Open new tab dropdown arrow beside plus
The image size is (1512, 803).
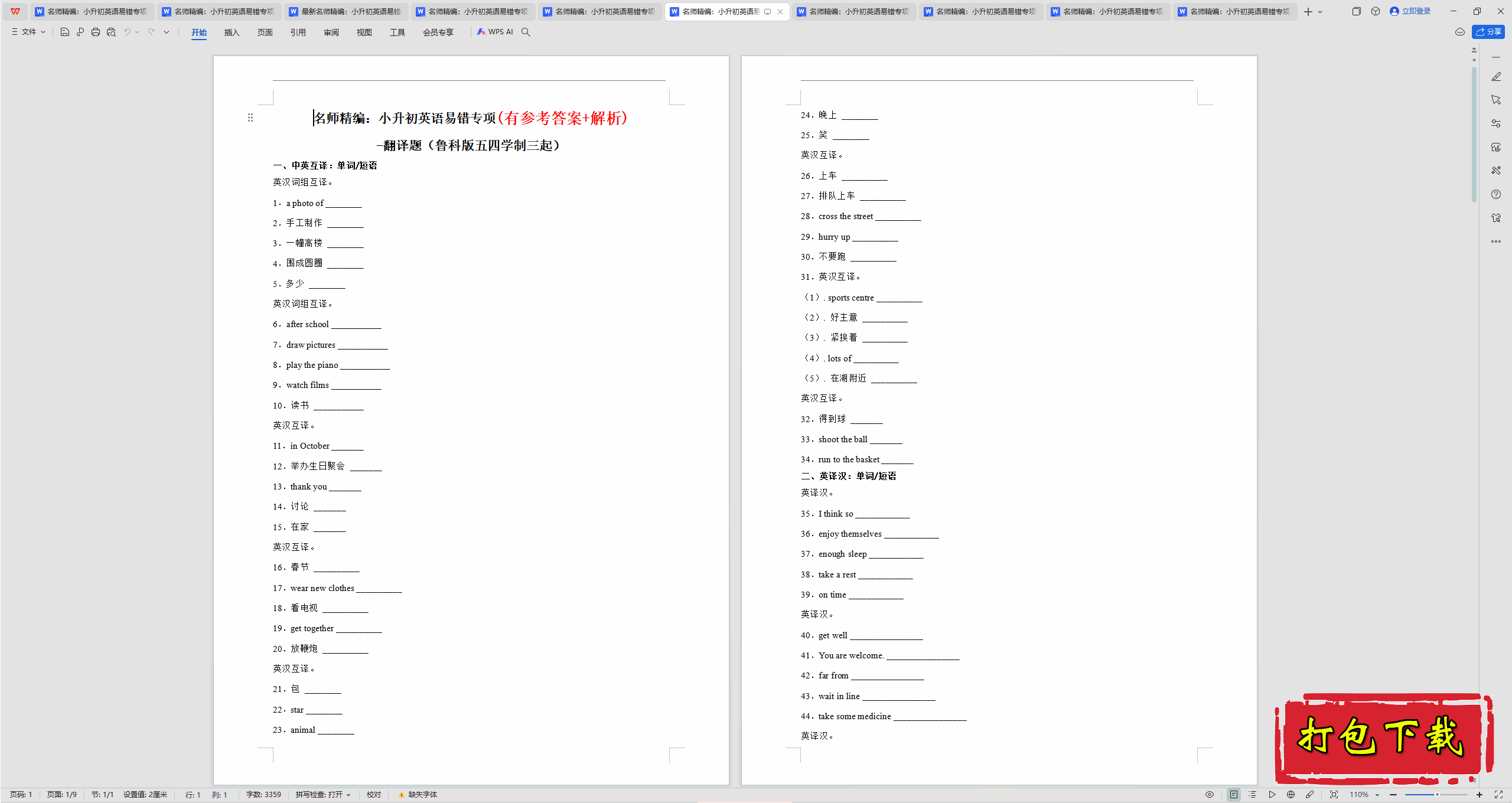pyautogui.click(x=1320, y=12)
